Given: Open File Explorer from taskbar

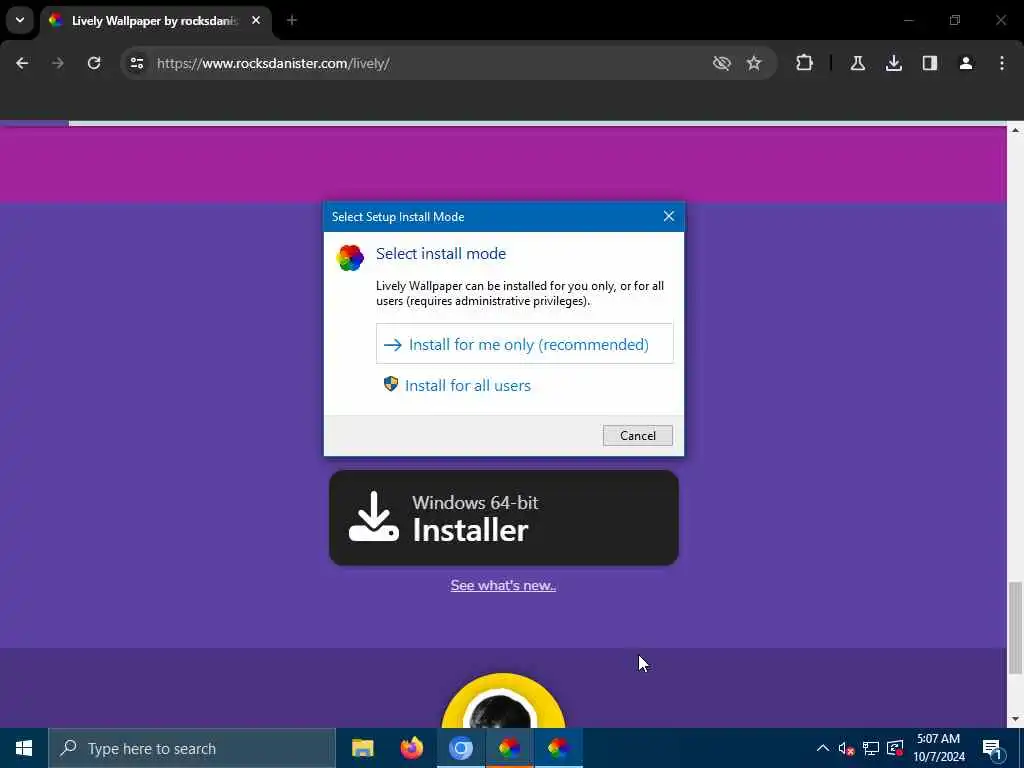Looking at the screenshot, I should pyautogui.click(x=362, y=748).
